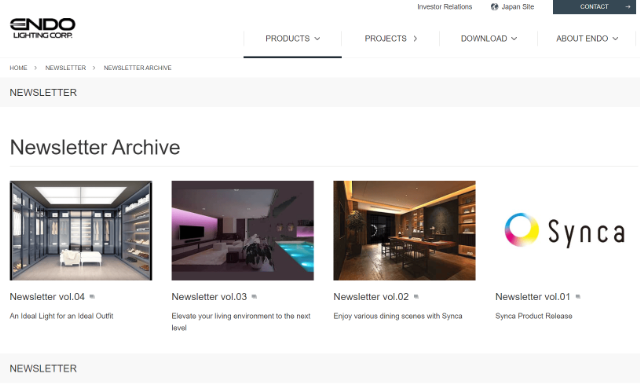This screenshot has height=386, width=640.
Task: Click the arrow icon in the CONTACT button
Action: (627, 7)
